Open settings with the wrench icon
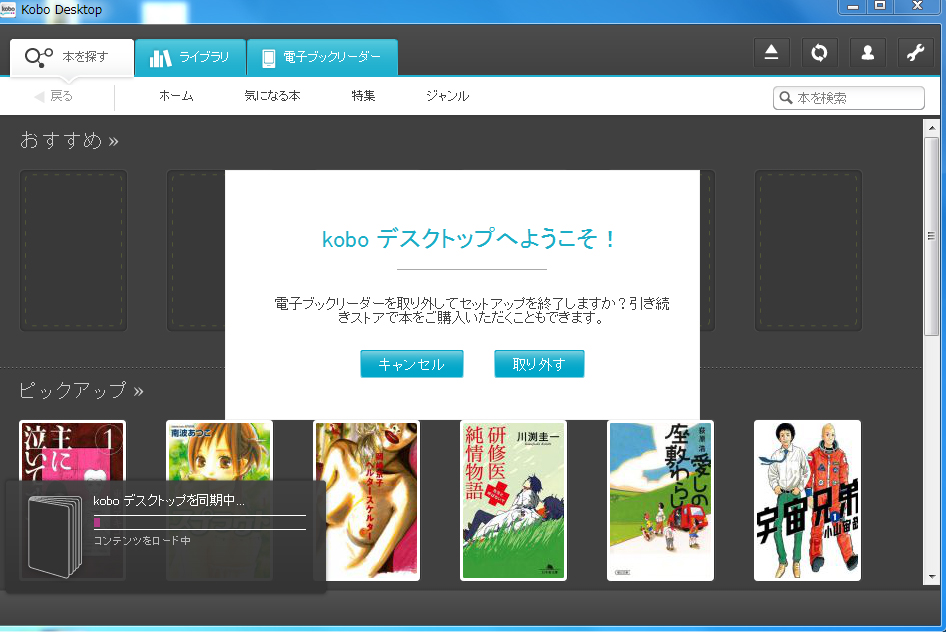This screenshot has width=946, height=632. click(x=916, y=53)
